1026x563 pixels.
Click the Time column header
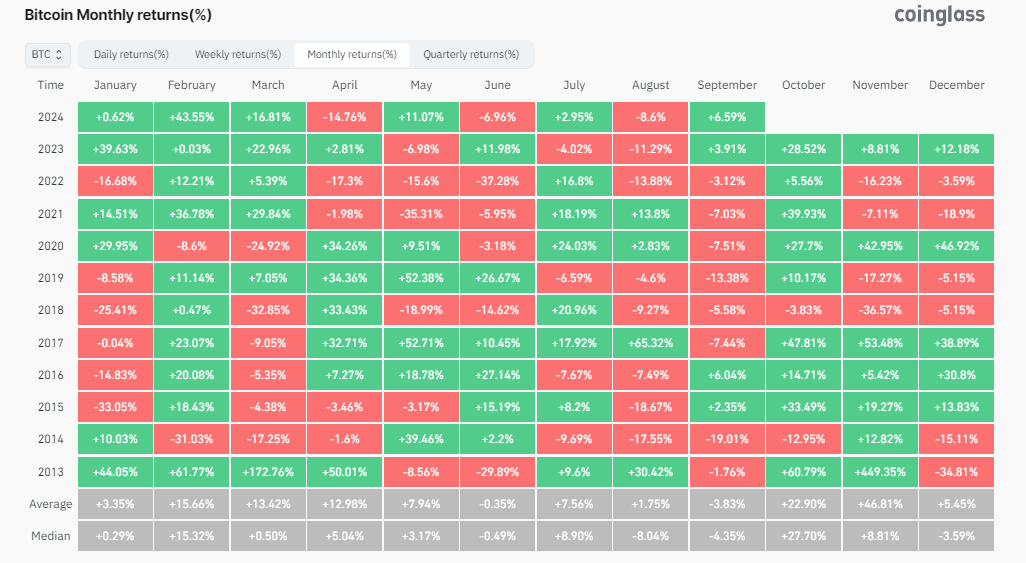point(51,85)
